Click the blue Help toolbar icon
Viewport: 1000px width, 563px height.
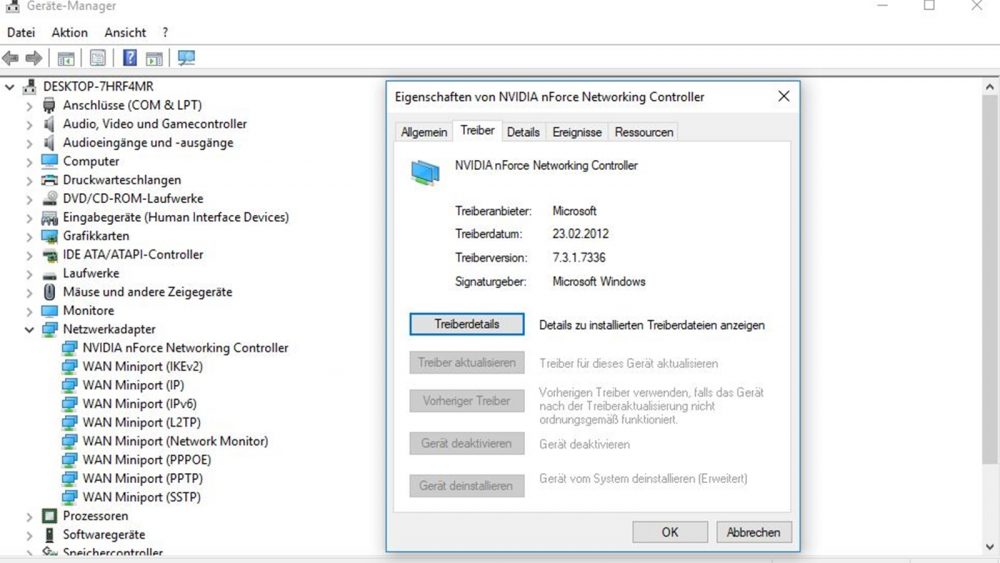129,59
